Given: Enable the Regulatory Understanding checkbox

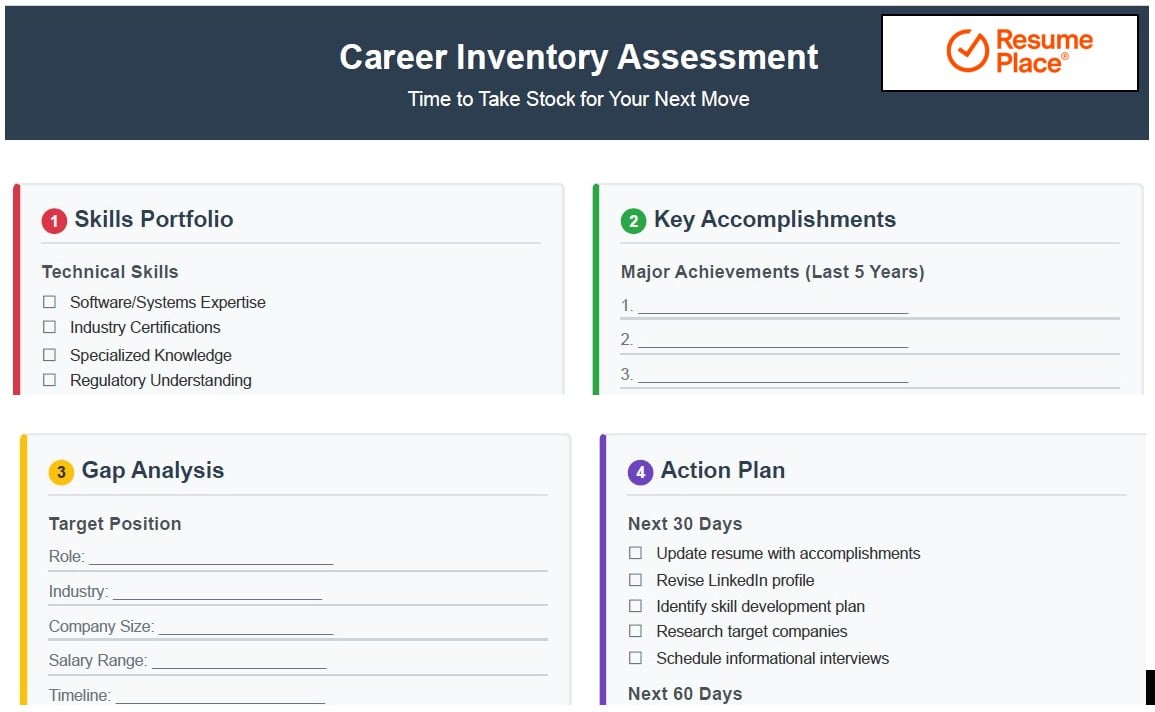Looking at the screenshot, I should click(49, 380).
